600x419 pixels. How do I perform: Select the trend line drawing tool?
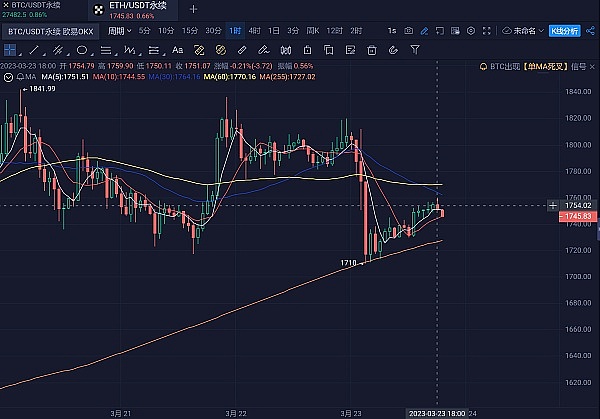pyautogui.click(x=34, y=50)
